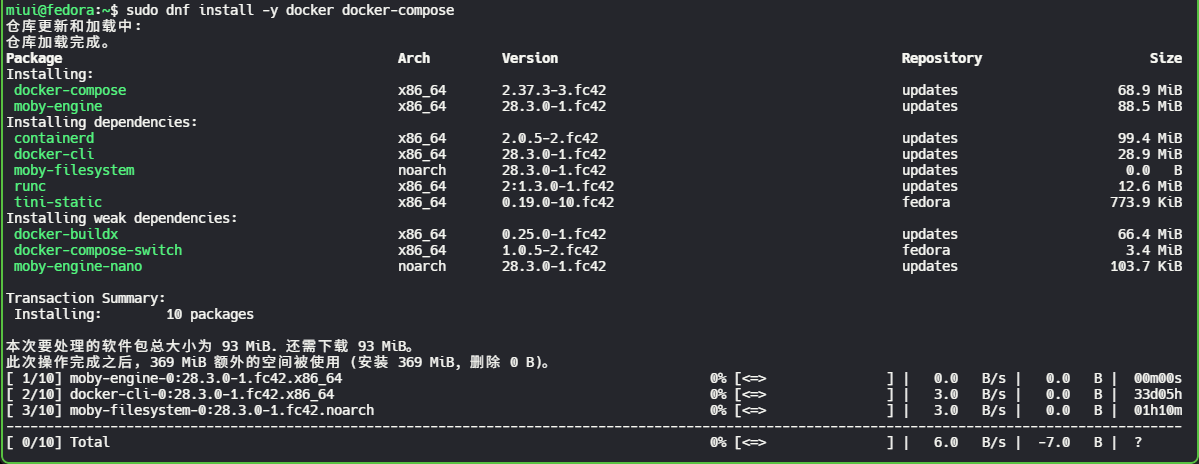Click the moby-engine package name
This screenshot has width=1199, height=464.
click(x=58, y=106)
